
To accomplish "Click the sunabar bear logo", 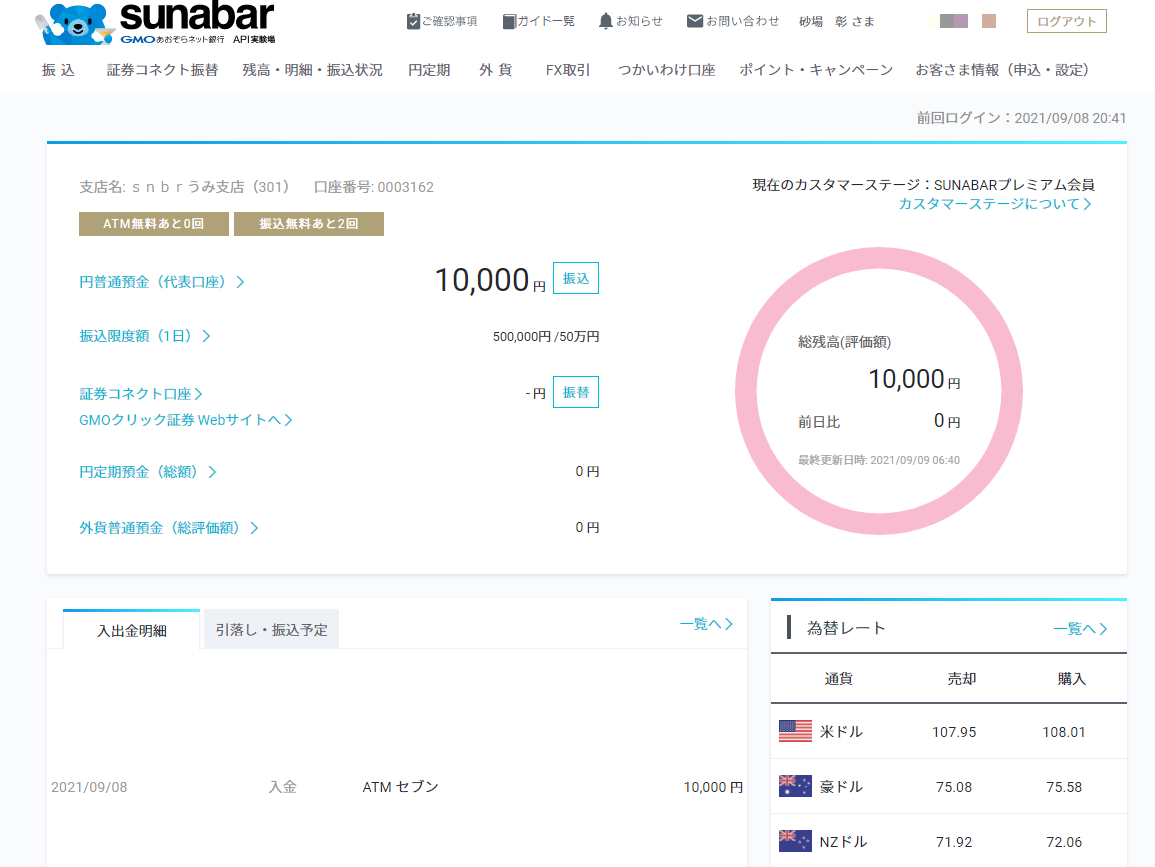I will [68, 20].
